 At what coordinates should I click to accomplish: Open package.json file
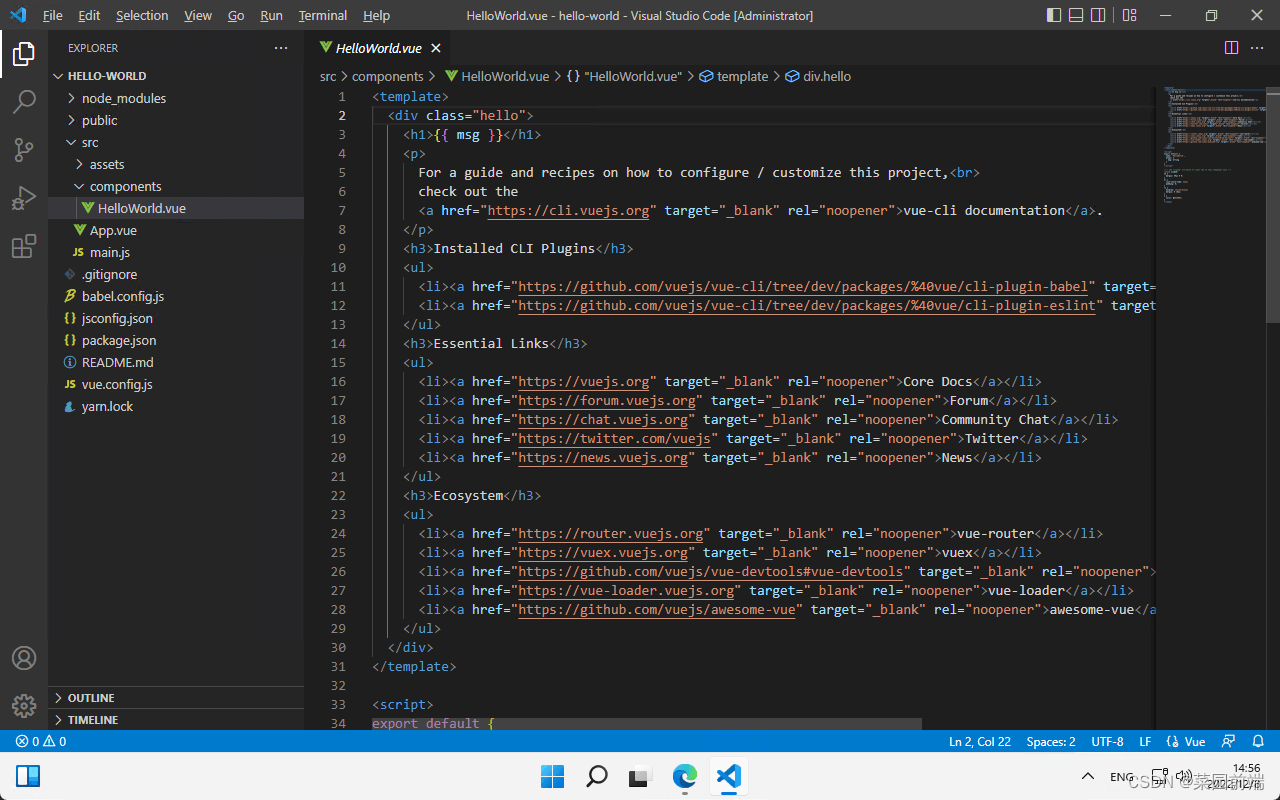pyautogui.click(x=176, y=340)
